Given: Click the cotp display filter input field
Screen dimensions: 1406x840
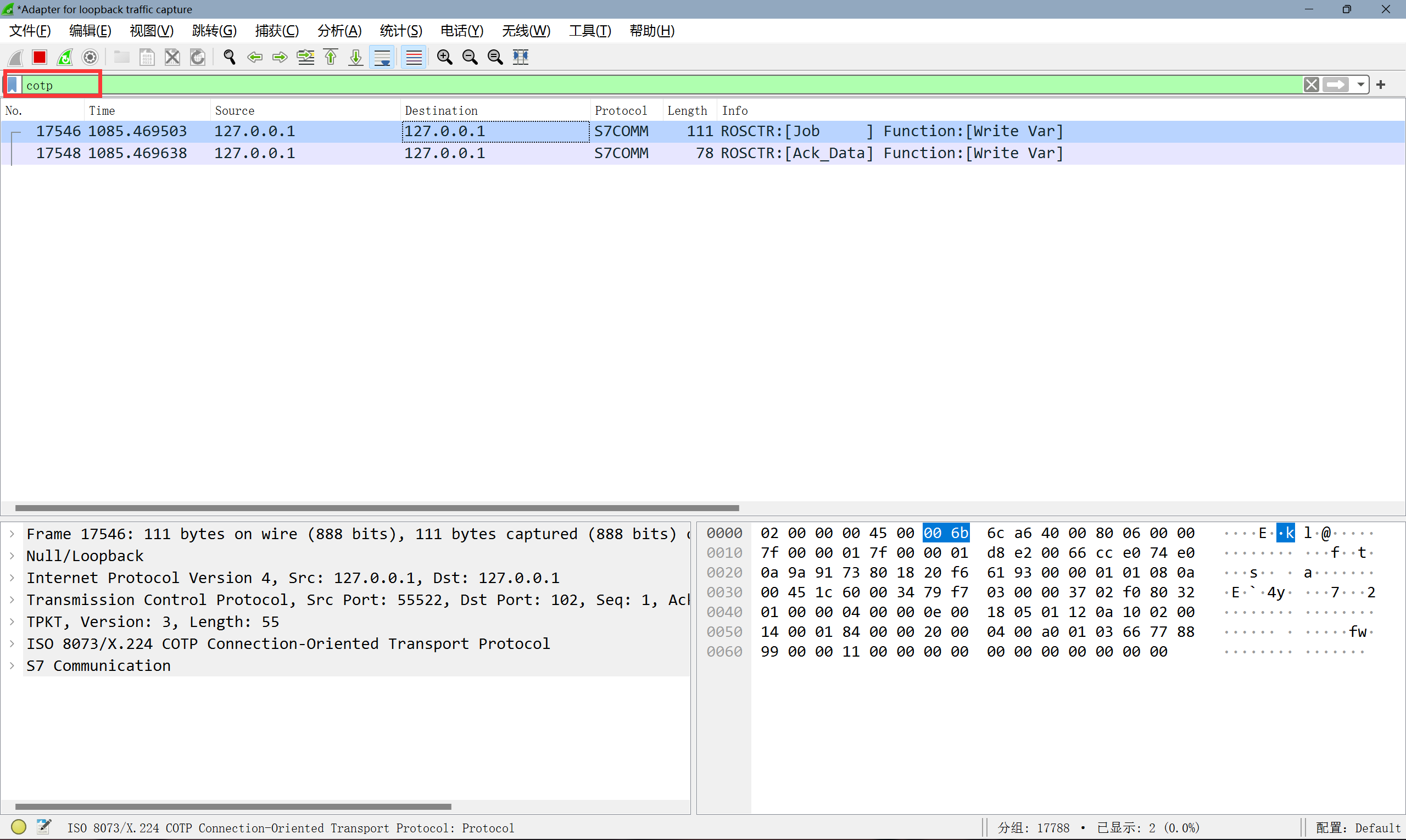Looking at the screenshot, I should [x=662, y=85].
